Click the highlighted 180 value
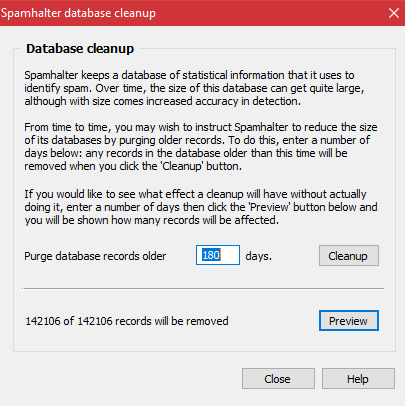The height and width of the screenshot is (406, 405). click(x=211, y=255)
